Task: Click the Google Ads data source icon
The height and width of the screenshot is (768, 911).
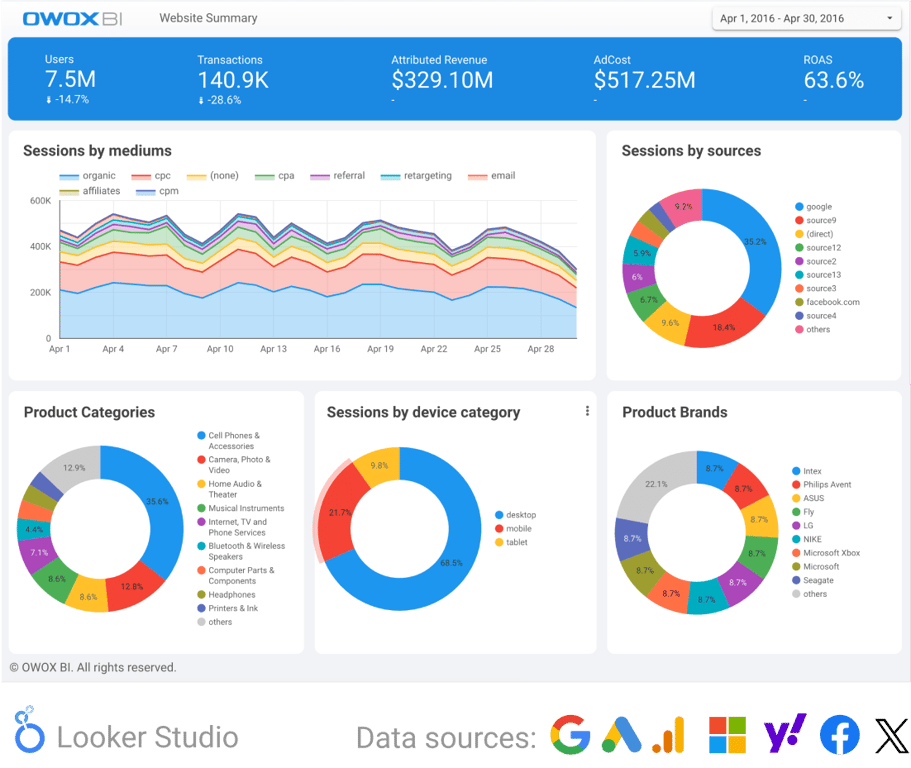Action: (x=622, y=735)
